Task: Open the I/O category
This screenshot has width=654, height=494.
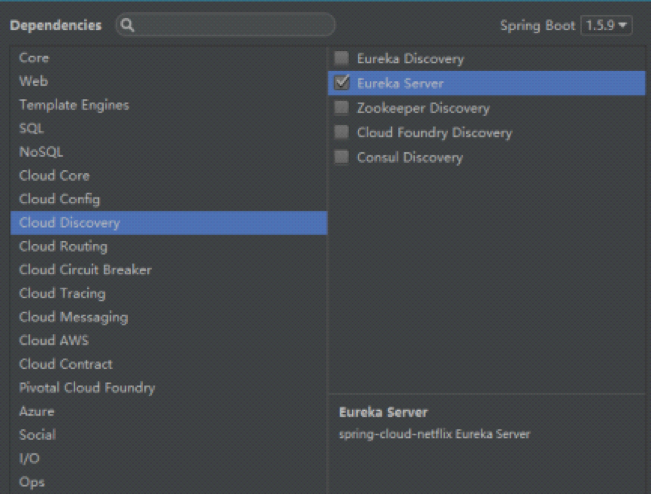Action: pyautogui.click(x=169, y=459)
